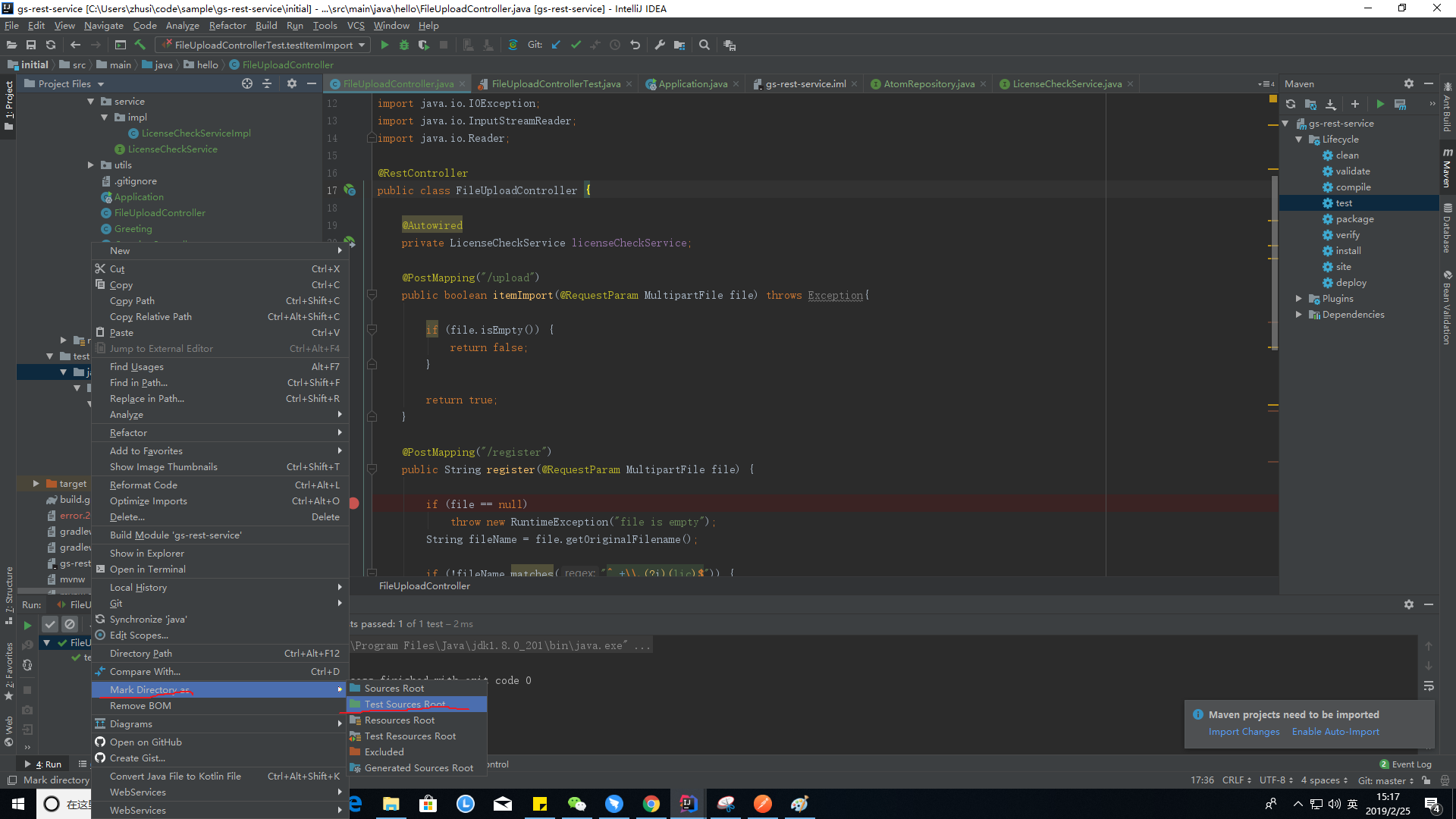Choose Sources Root from submenu
This screenshot has height=819, width=1456.
coord(416,689)
